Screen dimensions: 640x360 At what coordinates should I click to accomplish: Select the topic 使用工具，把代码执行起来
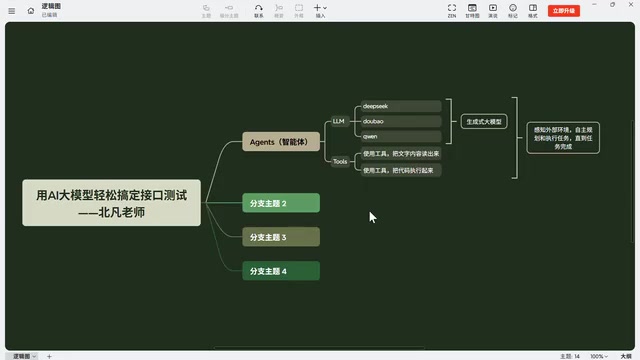click(401, 170)
